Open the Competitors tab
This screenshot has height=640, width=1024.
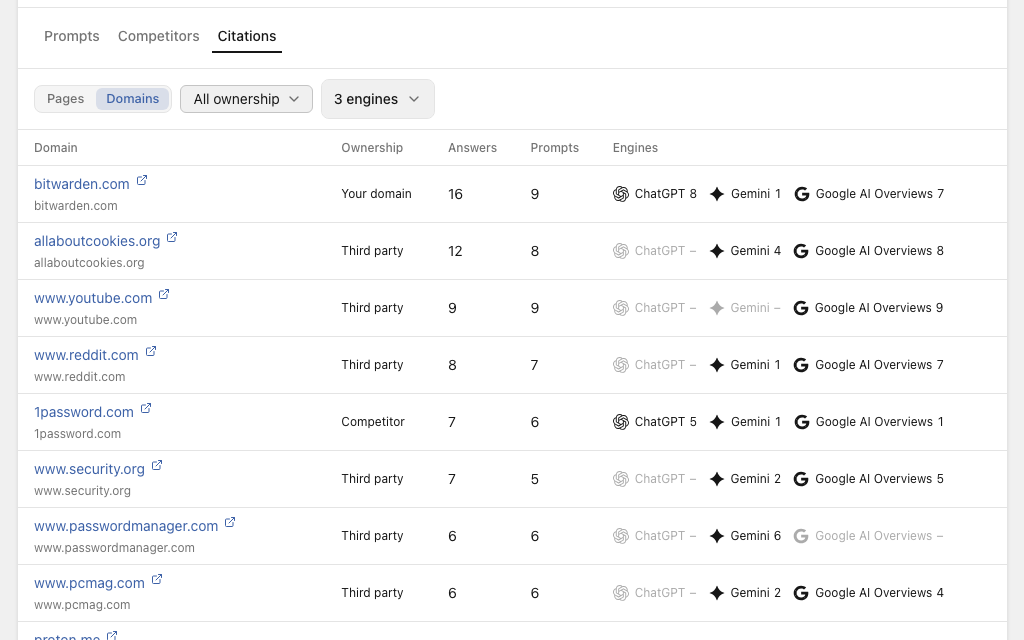[159, 36]
